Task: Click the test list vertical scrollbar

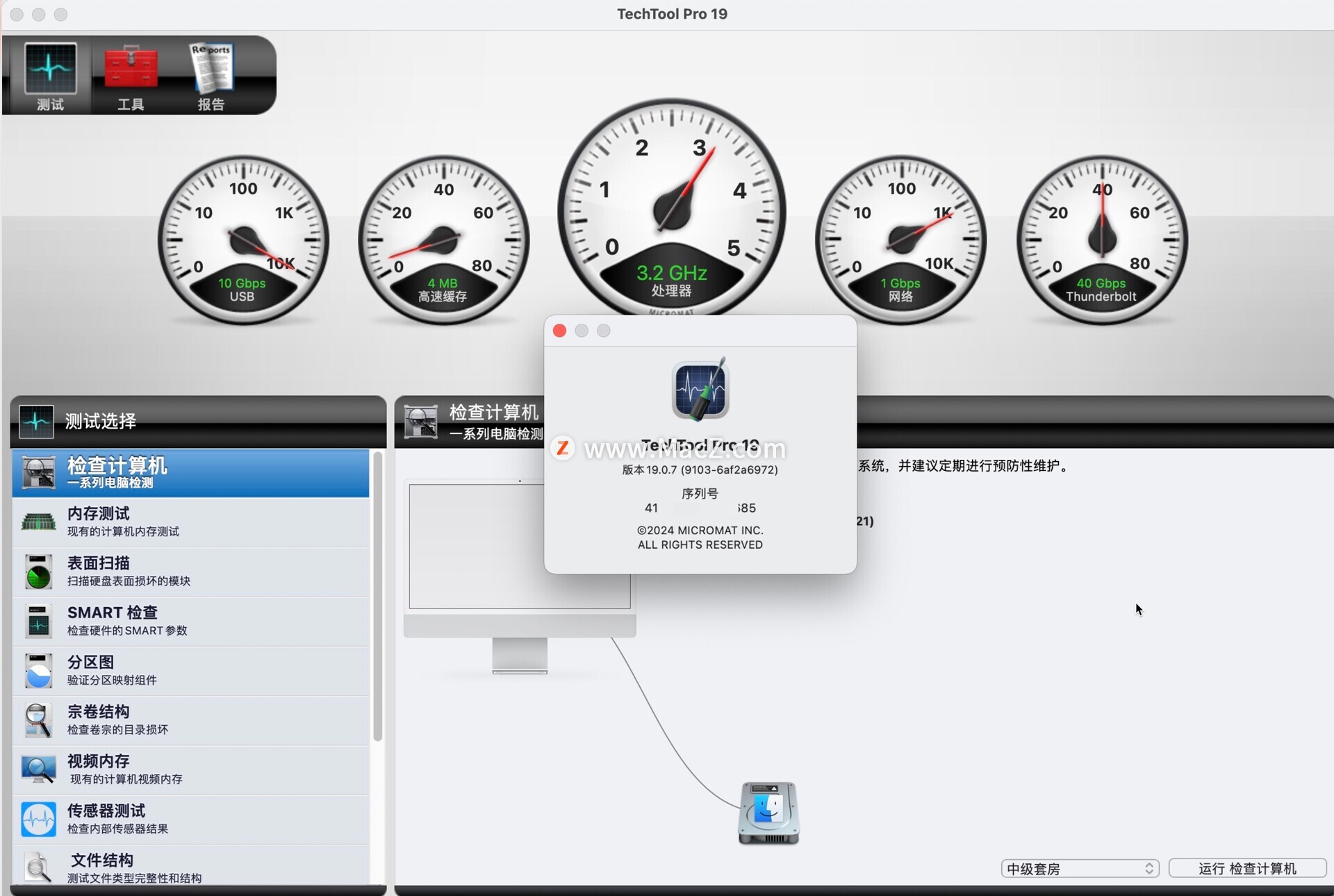Action: pos(378,596)
